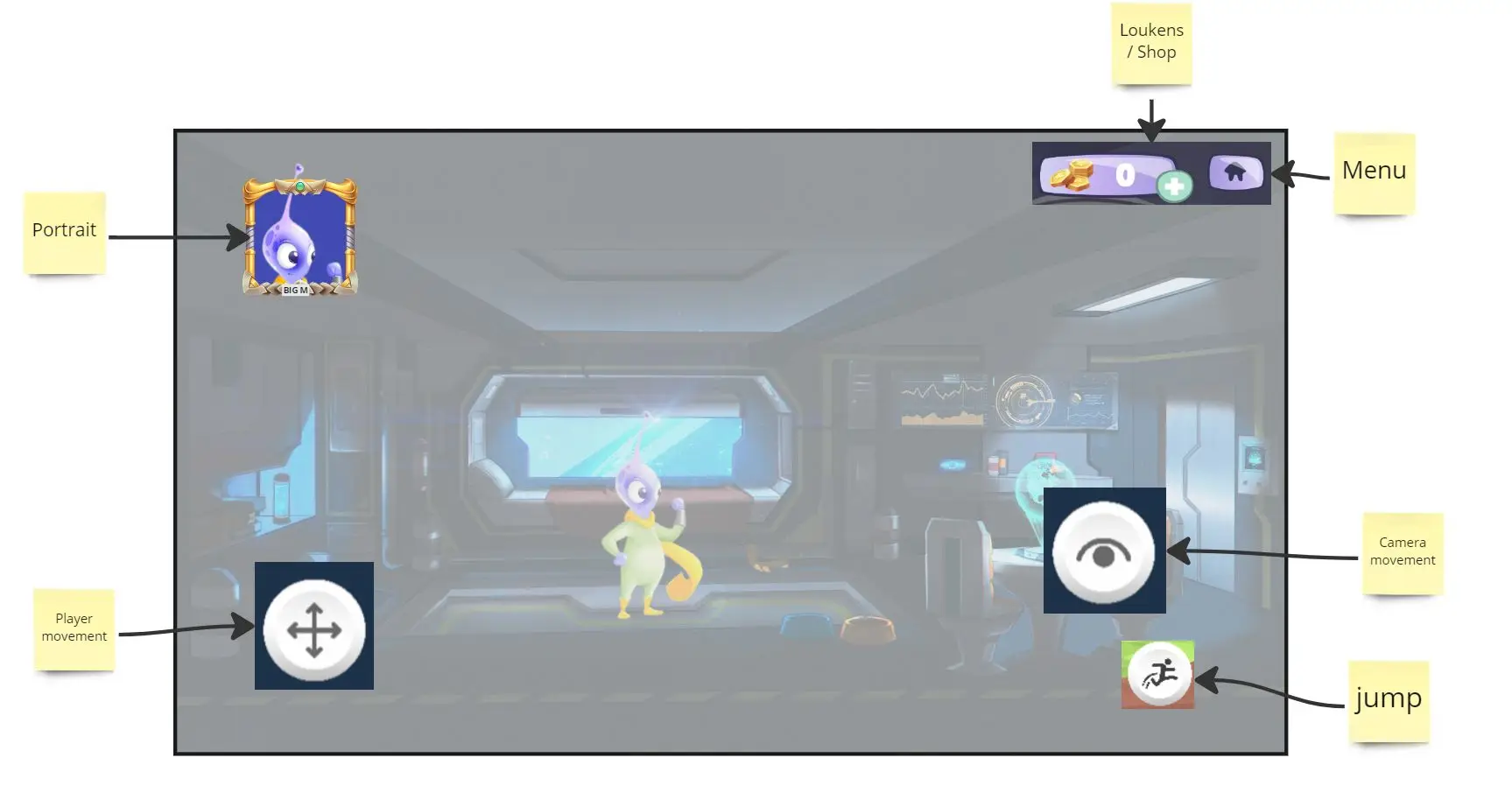Hit the running figure jump button

[1159, 675]
